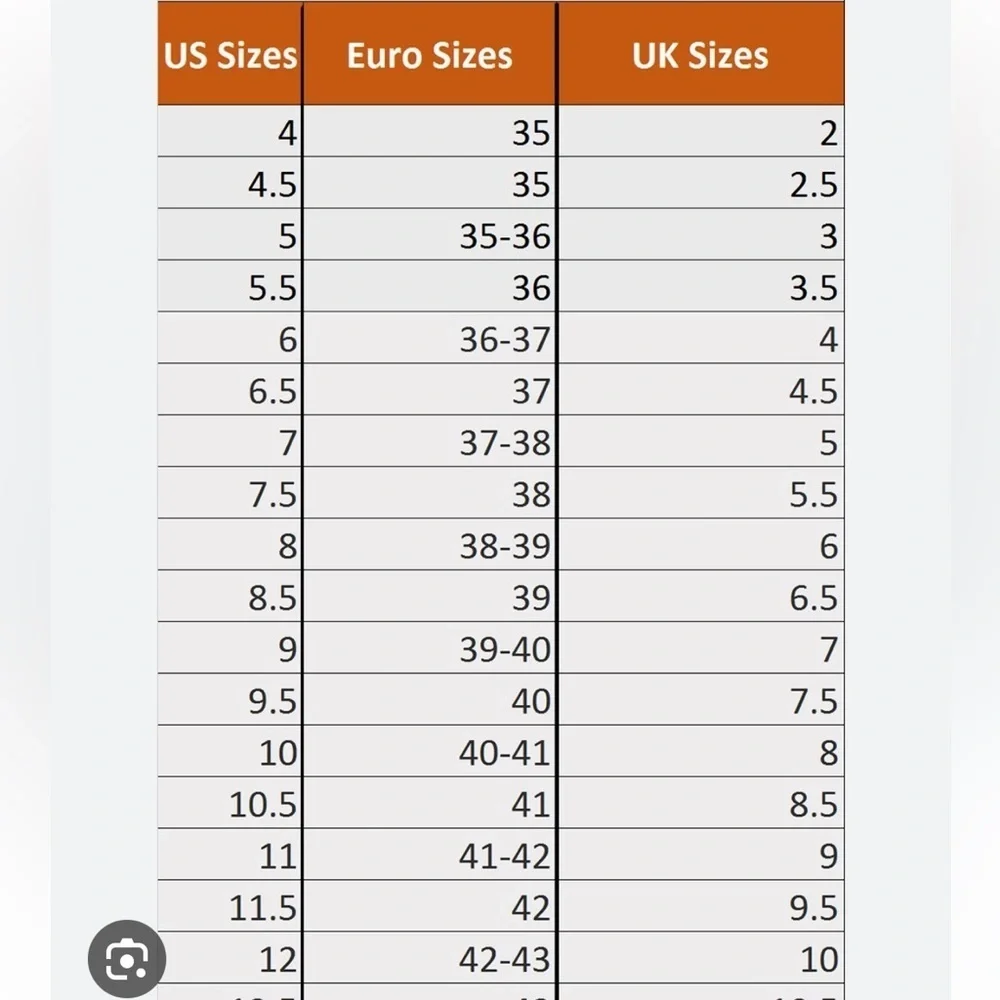This screenshot has height=1000, width=1000.
Task: Select the Euro Sizes column header
Action: pyautogui.click(x=430, y=54)
